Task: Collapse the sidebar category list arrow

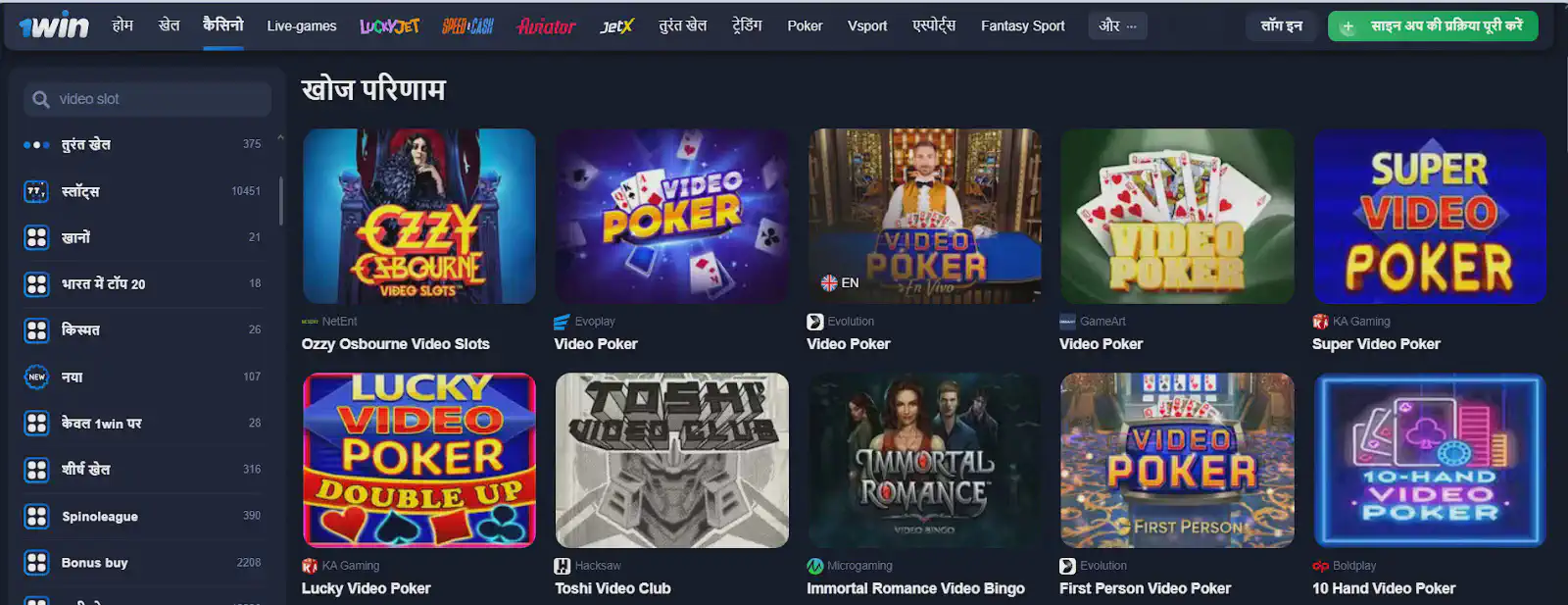Action: click(x=280, y=137)
